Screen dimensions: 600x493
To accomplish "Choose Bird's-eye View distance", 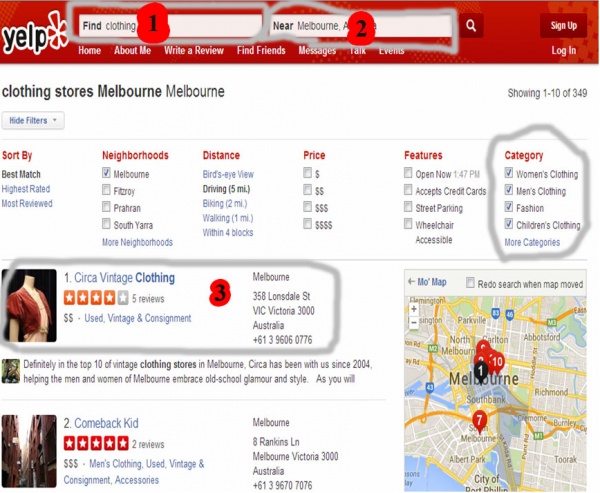I will 228,174.
